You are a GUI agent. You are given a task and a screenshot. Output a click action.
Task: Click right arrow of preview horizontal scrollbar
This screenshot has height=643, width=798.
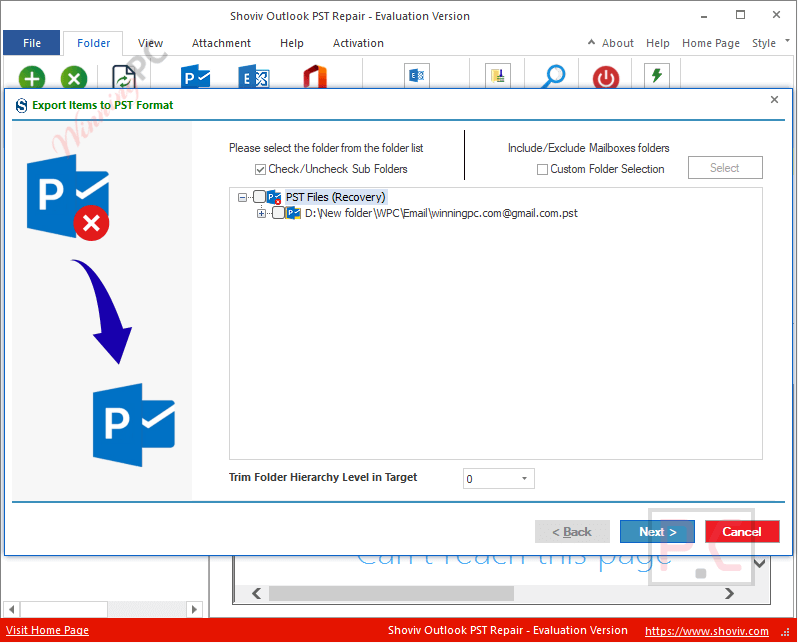tap(729, 593)
